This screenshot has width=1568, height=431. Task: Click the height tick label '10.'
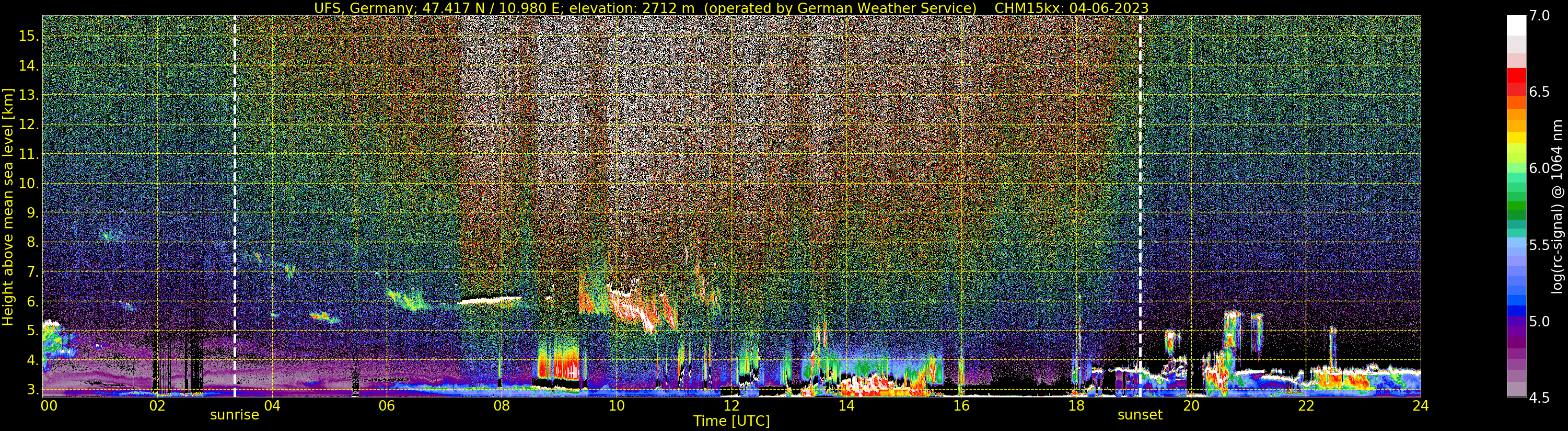(28, 184)
